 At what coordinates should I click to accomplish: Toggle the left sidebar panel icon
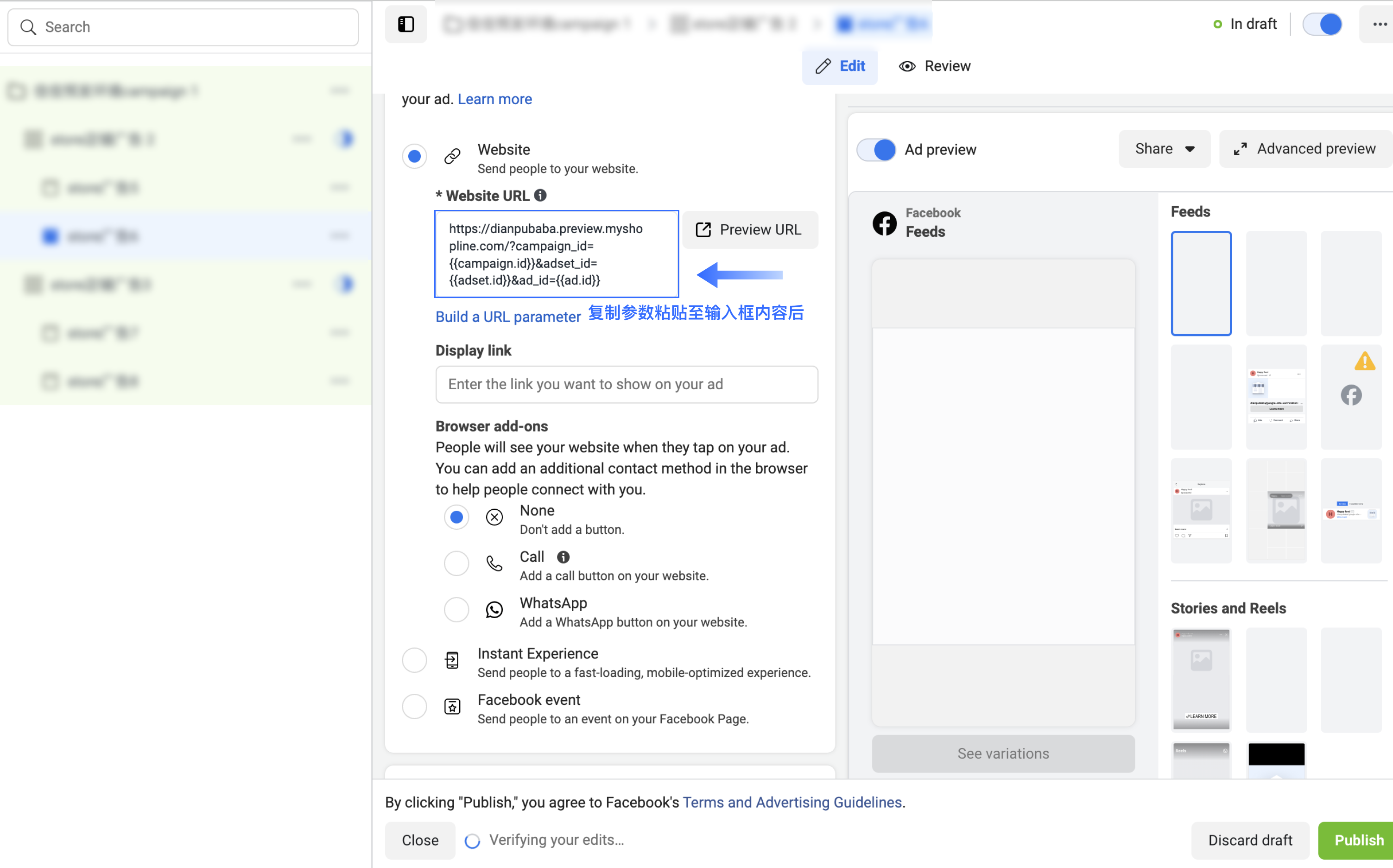(406, 24)
